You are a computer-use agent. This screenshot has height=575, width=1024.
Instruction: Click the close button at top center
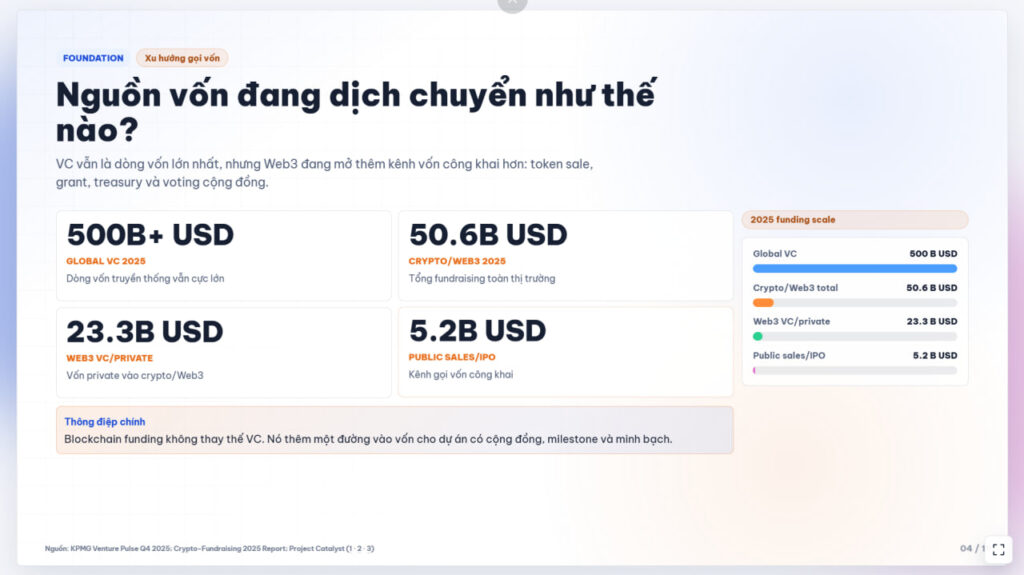pyautogui.click(x=512, y=4)
